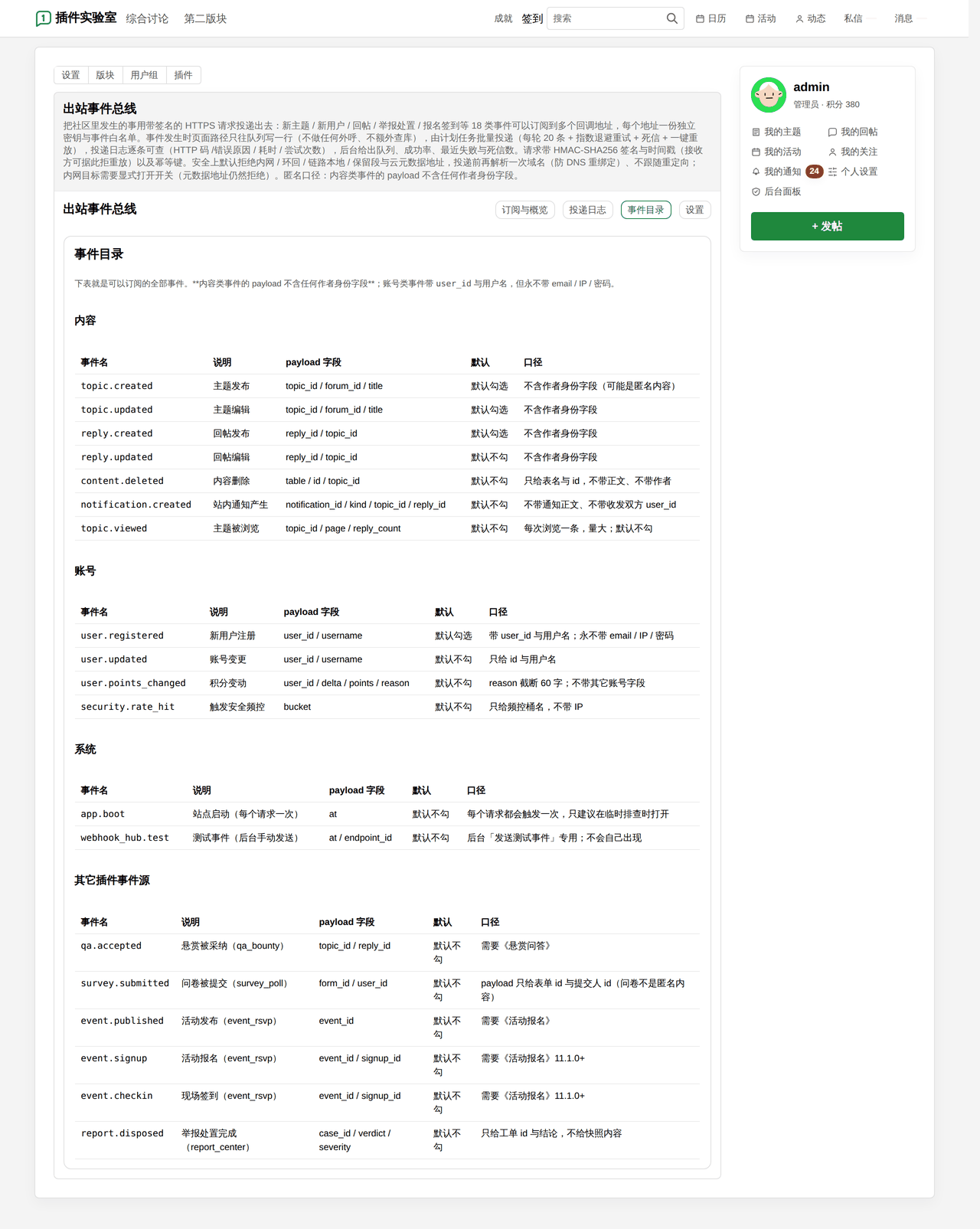Open the 用户组 admin tab
Image resolution: width=980 pixels, height=1229 pixels.
(x=144, y=75)
